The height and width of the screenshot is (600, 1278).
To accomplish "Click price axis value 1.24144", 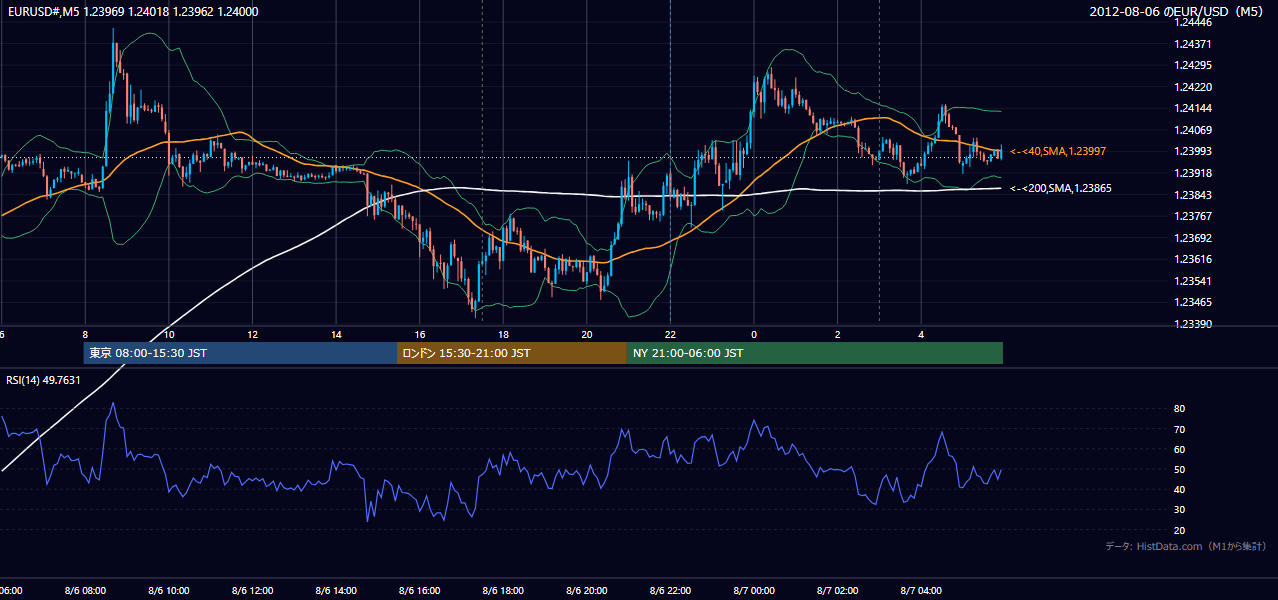I will 1192,108.
